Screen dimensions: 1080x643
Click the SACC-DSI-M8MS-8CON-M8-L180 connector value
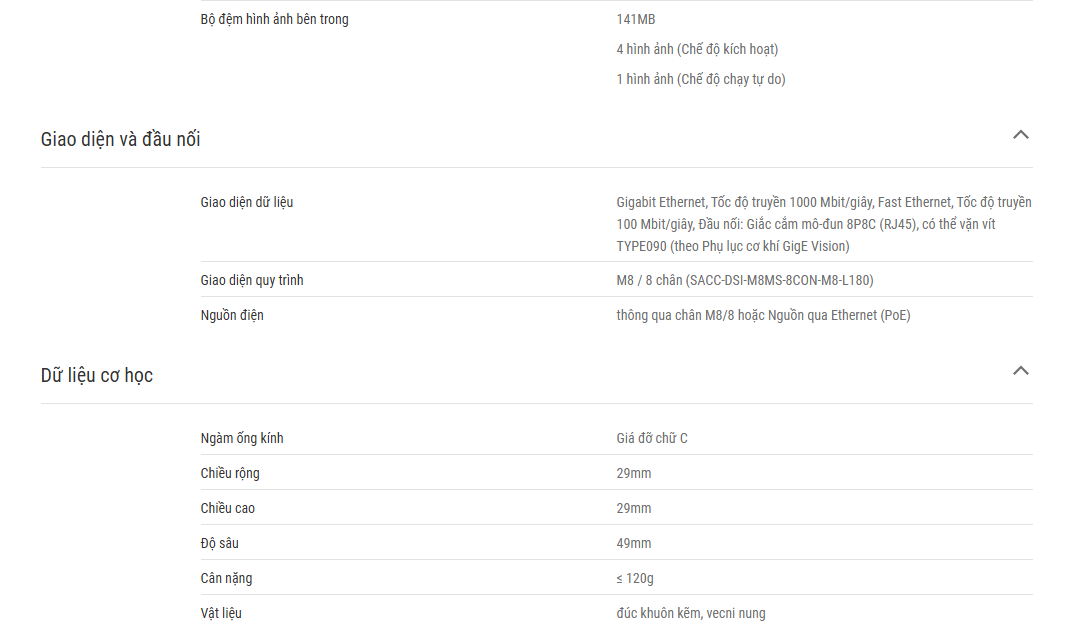(x=745, y=280)
